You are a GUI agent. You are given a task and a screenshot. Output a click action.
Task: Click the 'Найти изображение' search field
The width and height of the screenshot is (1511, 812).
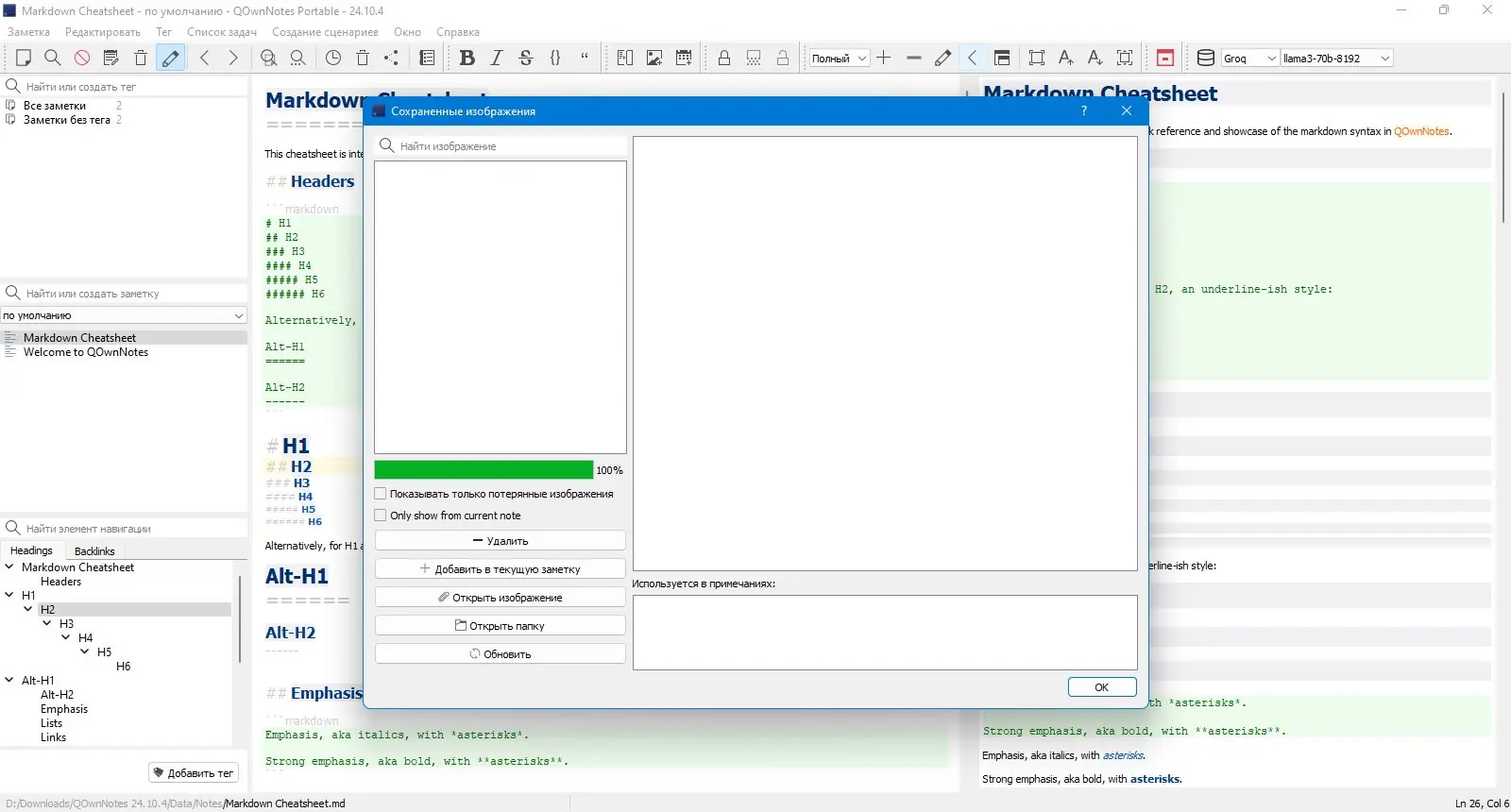(x=501, y=146)
